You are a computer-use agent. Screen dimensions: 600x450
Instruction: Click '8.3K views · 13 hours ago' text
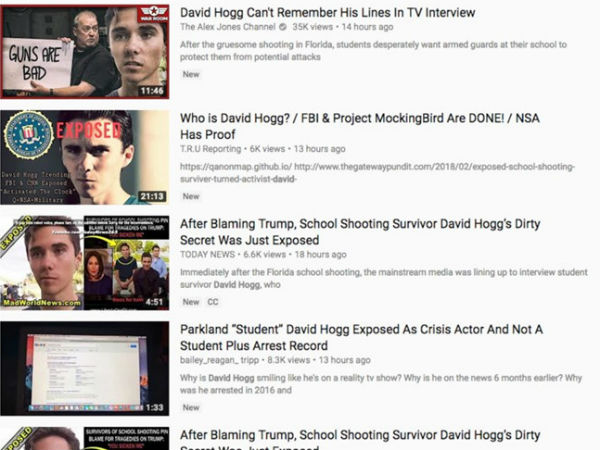coord(319,360)
